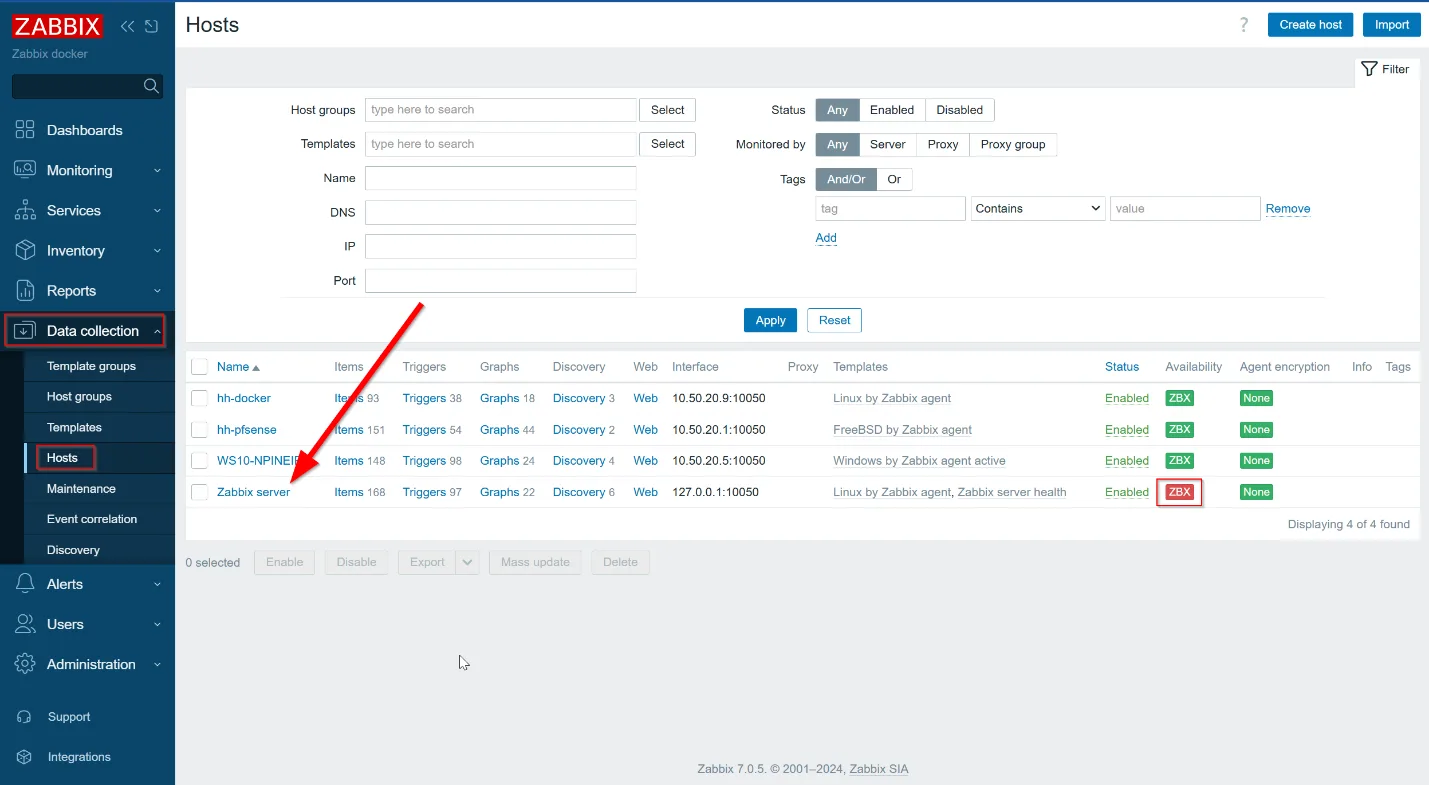The width and height of the screenshot is (1429, 785).
Task: Open the Contains tag operator dropdown
Action: pos(1038,209)
